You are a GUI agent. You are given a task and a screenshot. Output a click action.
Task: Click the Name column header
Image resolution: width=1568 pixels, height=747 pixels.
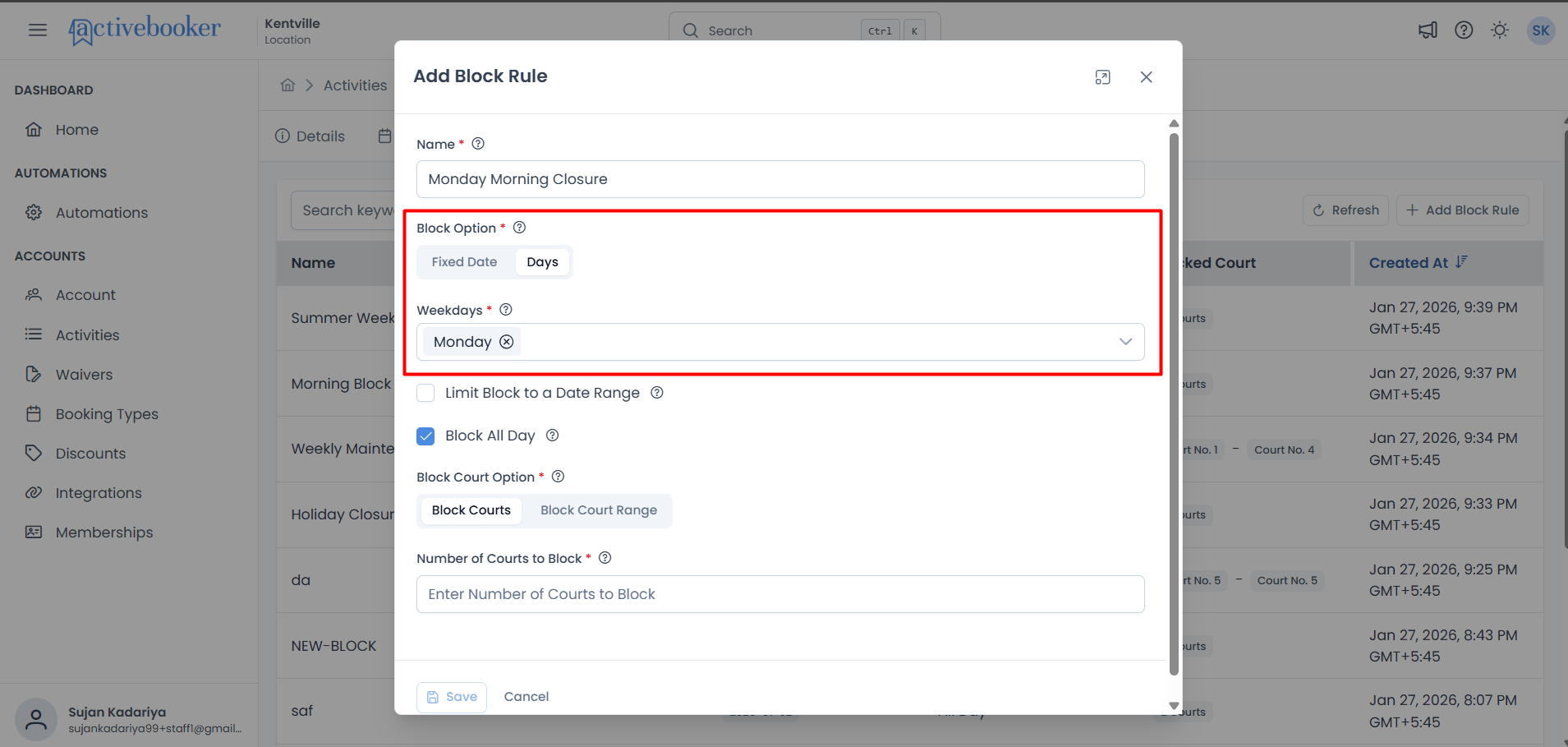313,263
